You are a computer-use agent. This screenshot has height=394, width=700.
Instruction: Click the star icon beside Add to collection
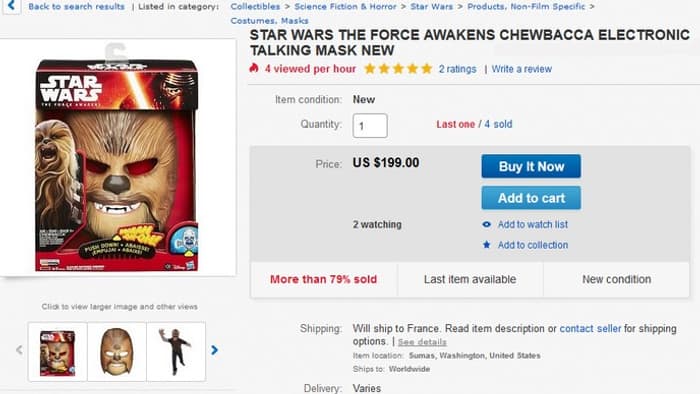(x=487, y=245)
